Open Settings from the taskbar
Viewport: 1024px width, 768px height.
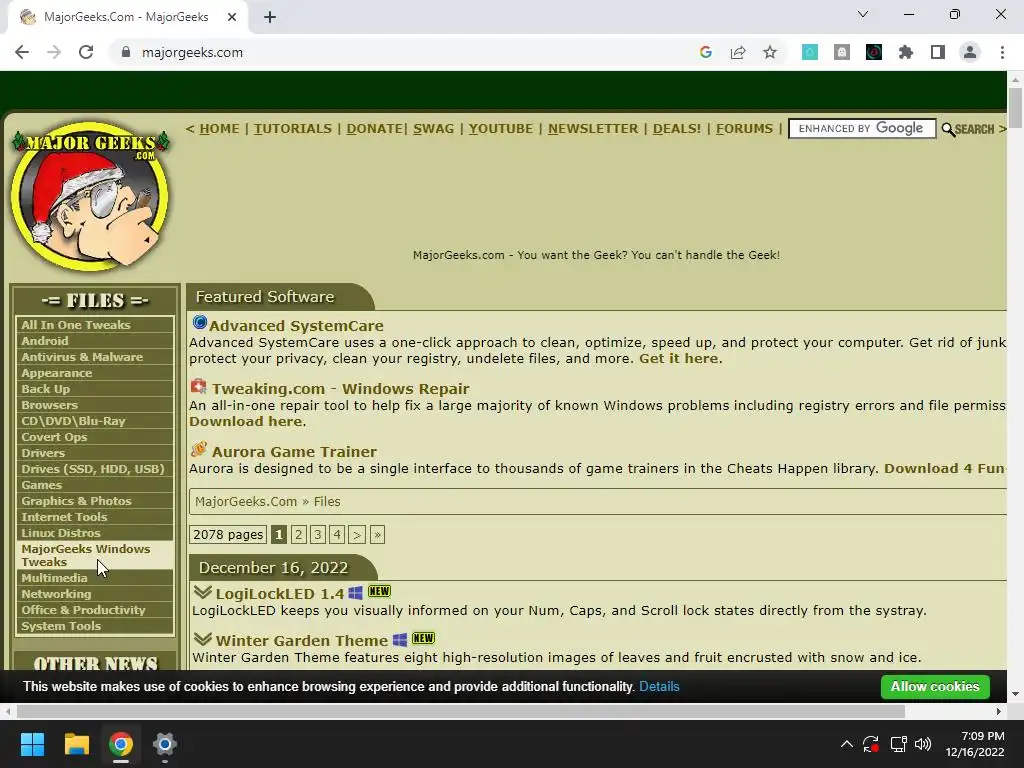click(x=165, y=744)
